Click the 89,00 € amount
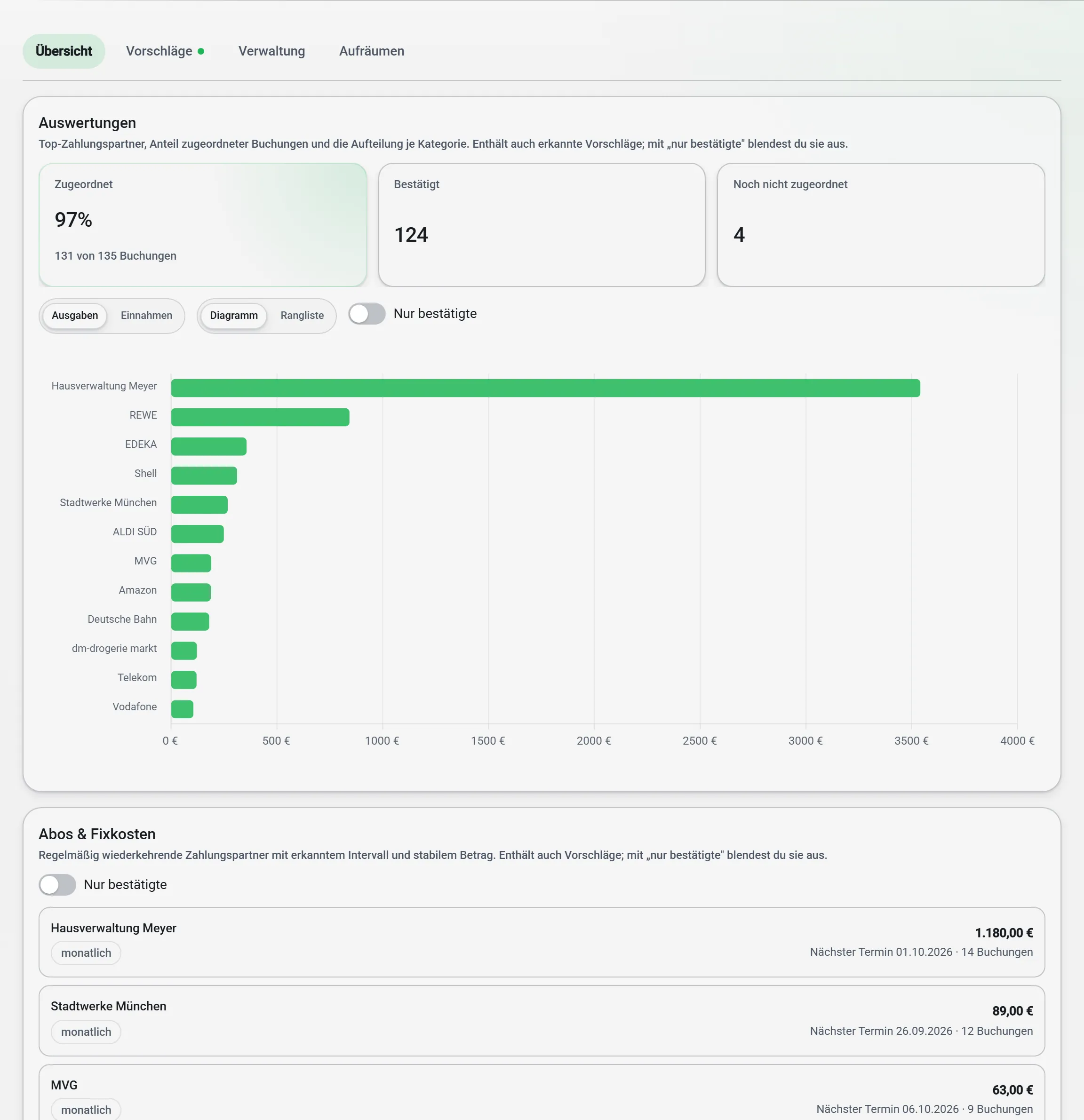The image size is (1084, 1120). [1012, 1011]
